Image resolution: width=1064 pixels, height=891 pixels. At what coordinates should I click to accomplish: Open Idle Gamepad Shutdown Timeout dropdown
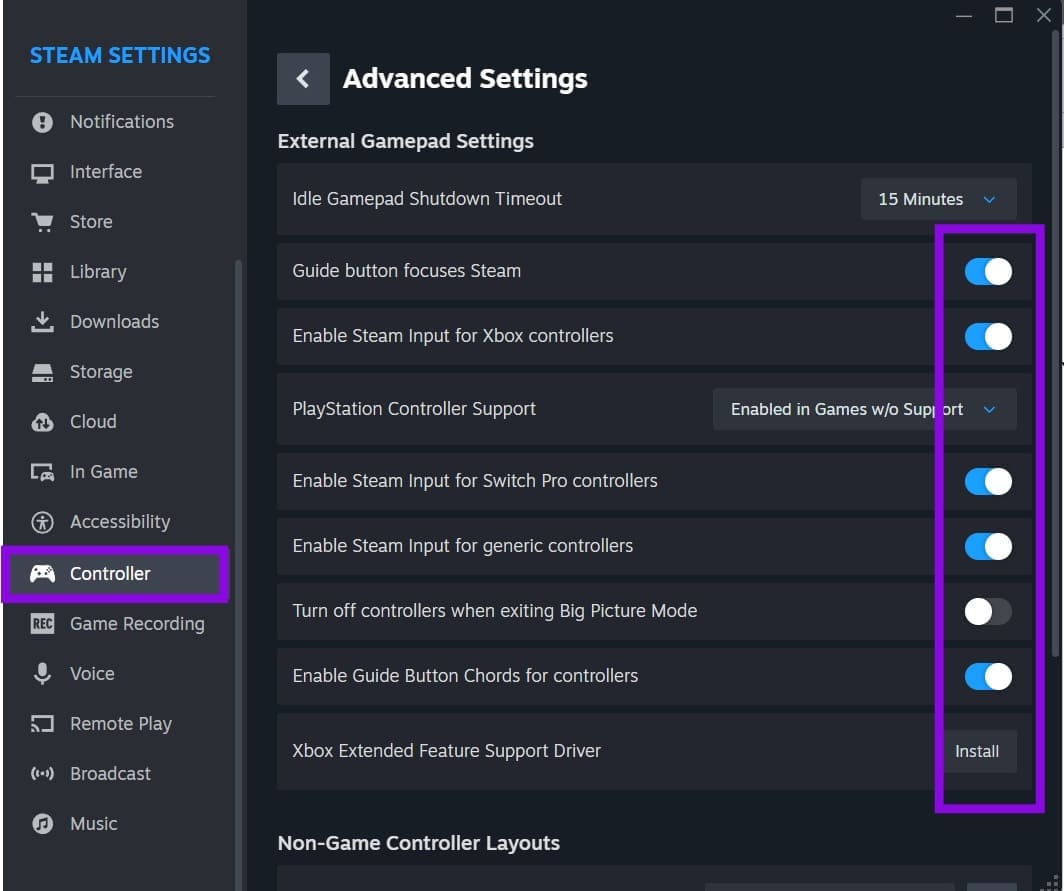click(938, 200)
